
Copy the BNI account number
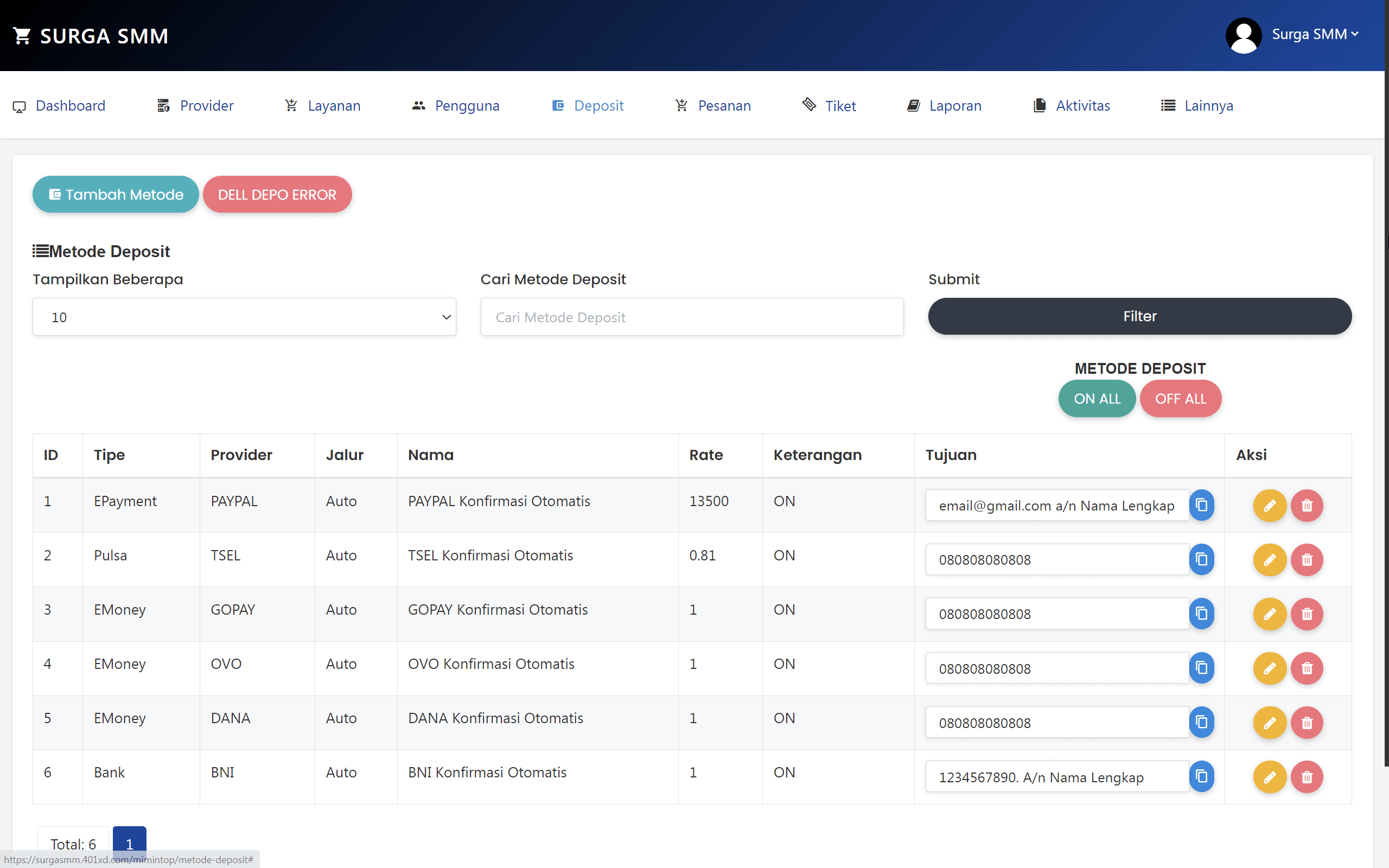[x=1202, y=777]
